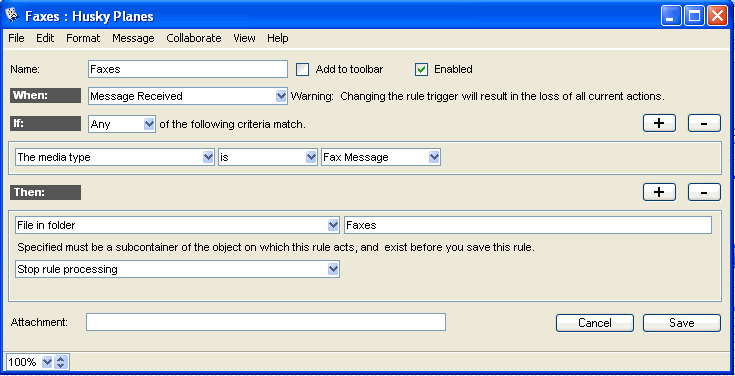Enable the Add to toolbar checkbox
Image resolution: width=735 pixels, height=376 pixels.
[303, 69]
